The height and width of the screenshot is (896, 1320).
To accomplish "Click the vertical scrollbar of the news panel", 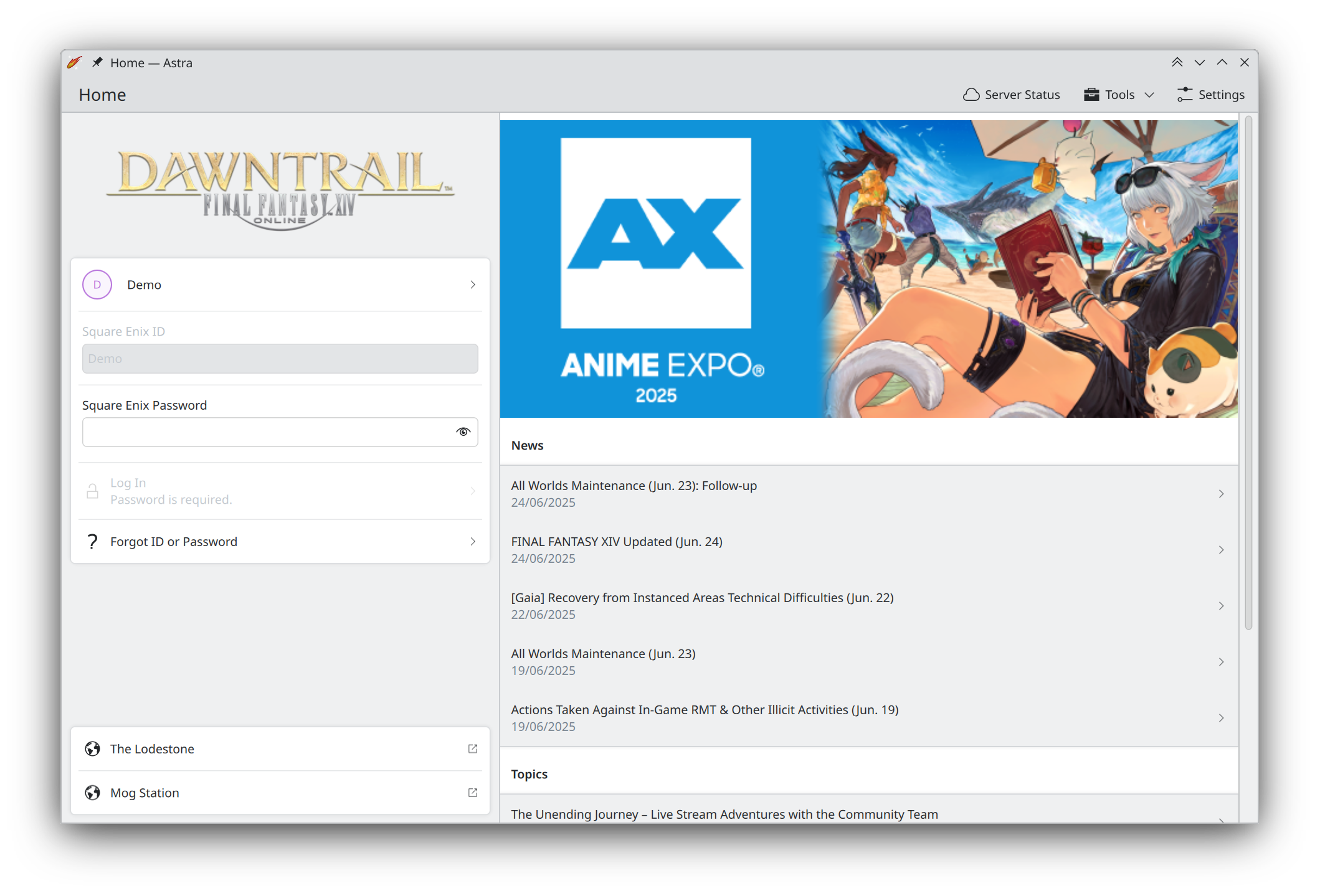I will coord(1248,374).
